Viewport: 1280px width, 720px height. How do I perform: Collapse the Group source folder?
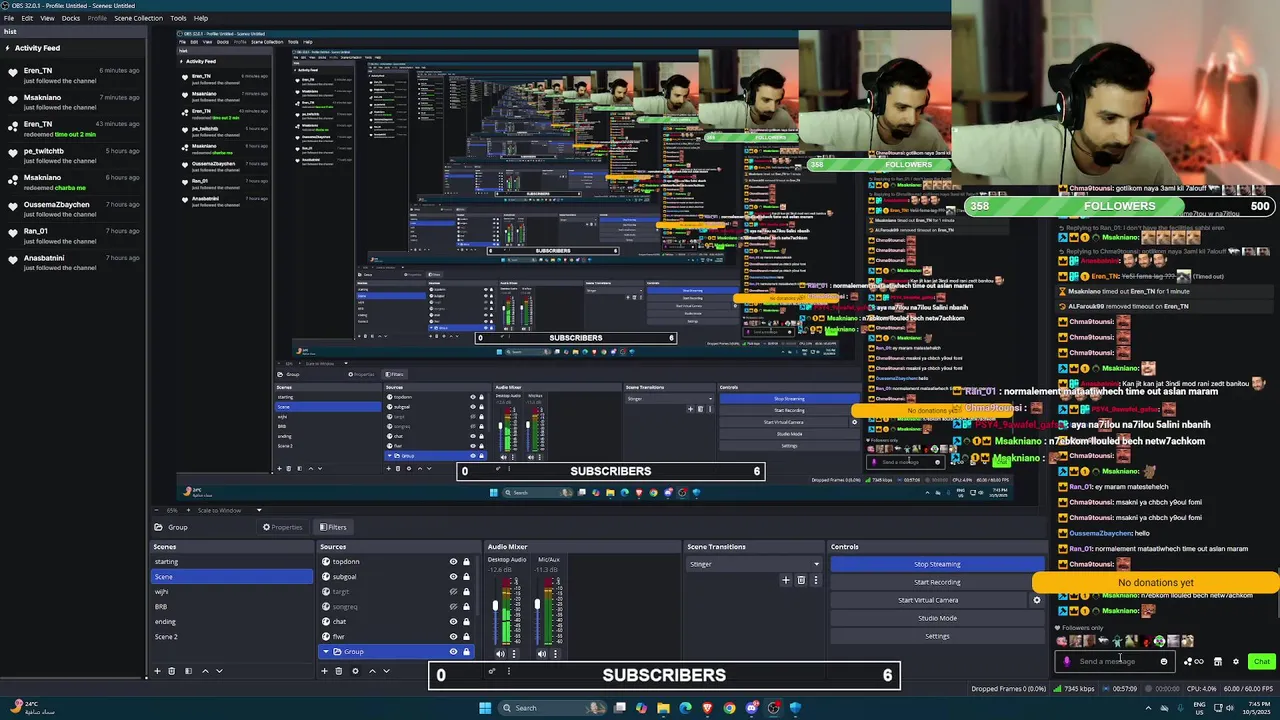coord(326,652)
